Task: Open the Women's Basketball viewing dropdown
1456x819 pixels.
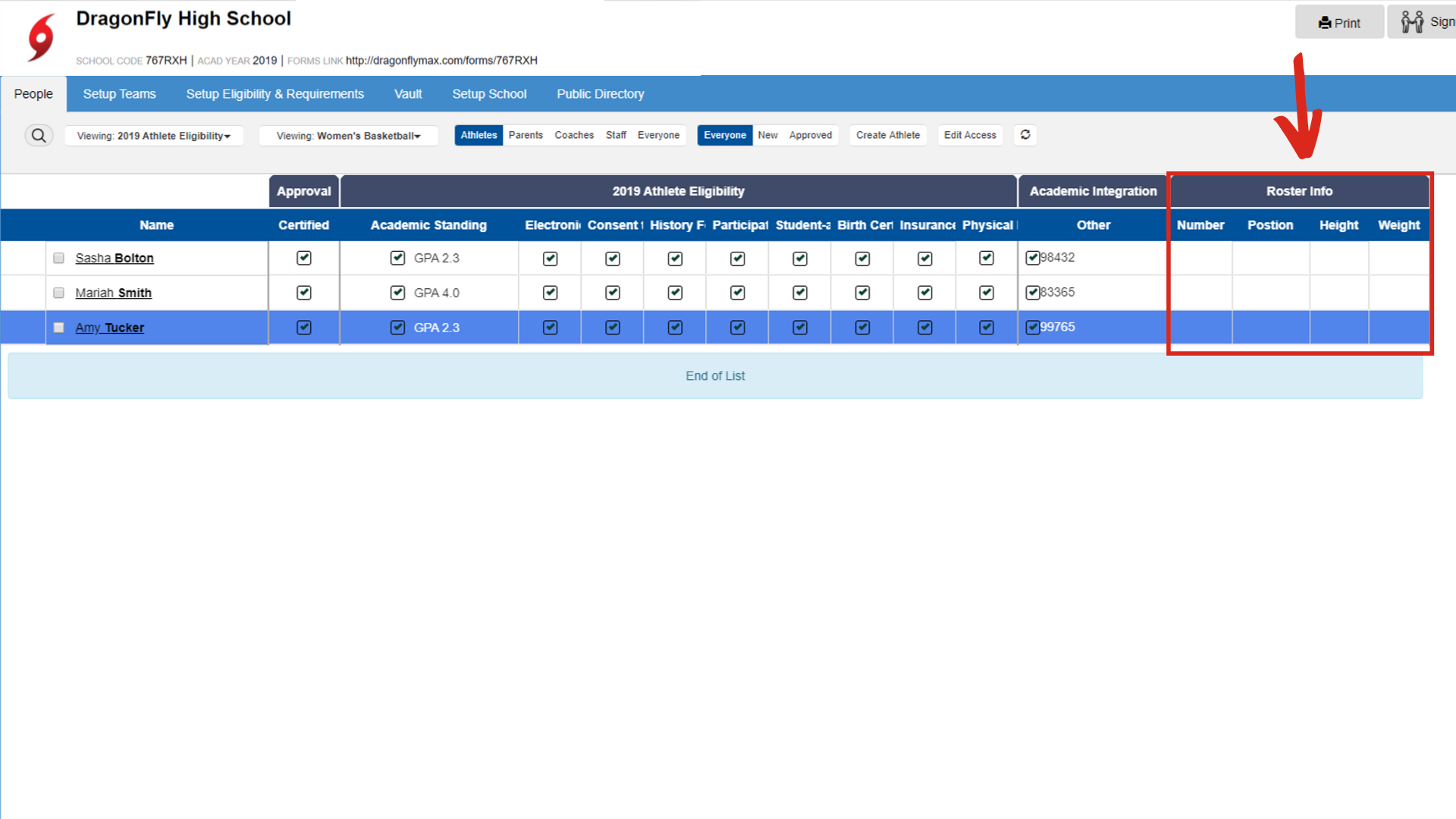Action: pyautogui.click(x=348, y=136)
